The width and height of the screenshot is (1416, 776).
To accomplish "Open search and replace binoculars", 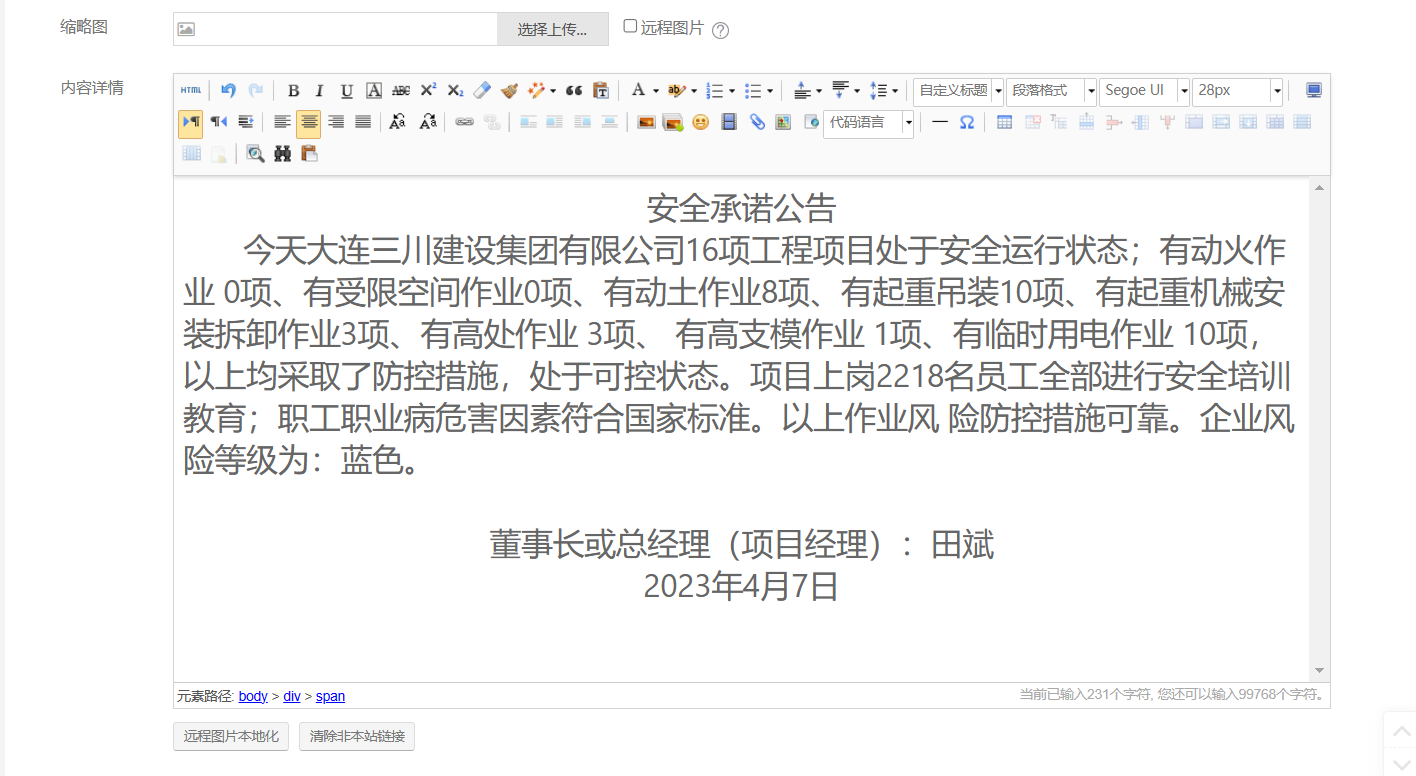I will point(283,154).
